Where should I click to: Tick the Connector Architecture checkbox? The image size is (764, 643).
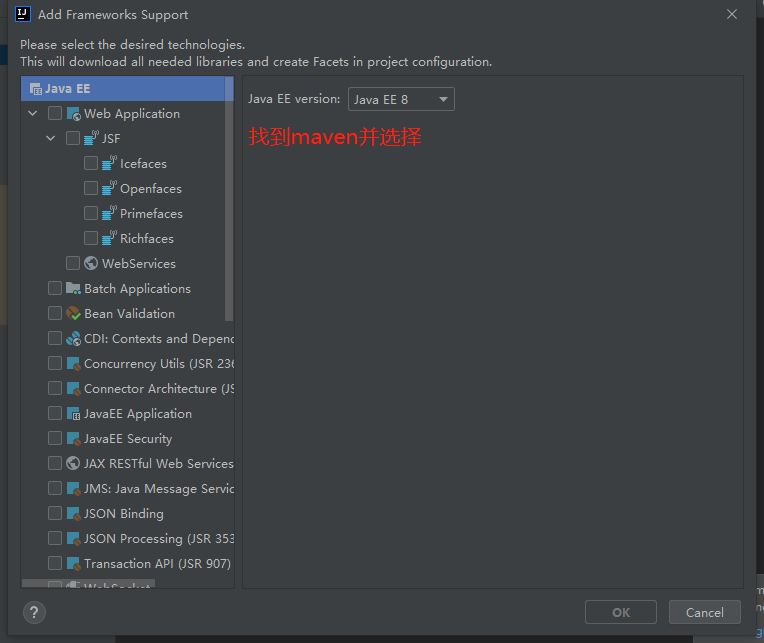point(55,388)
